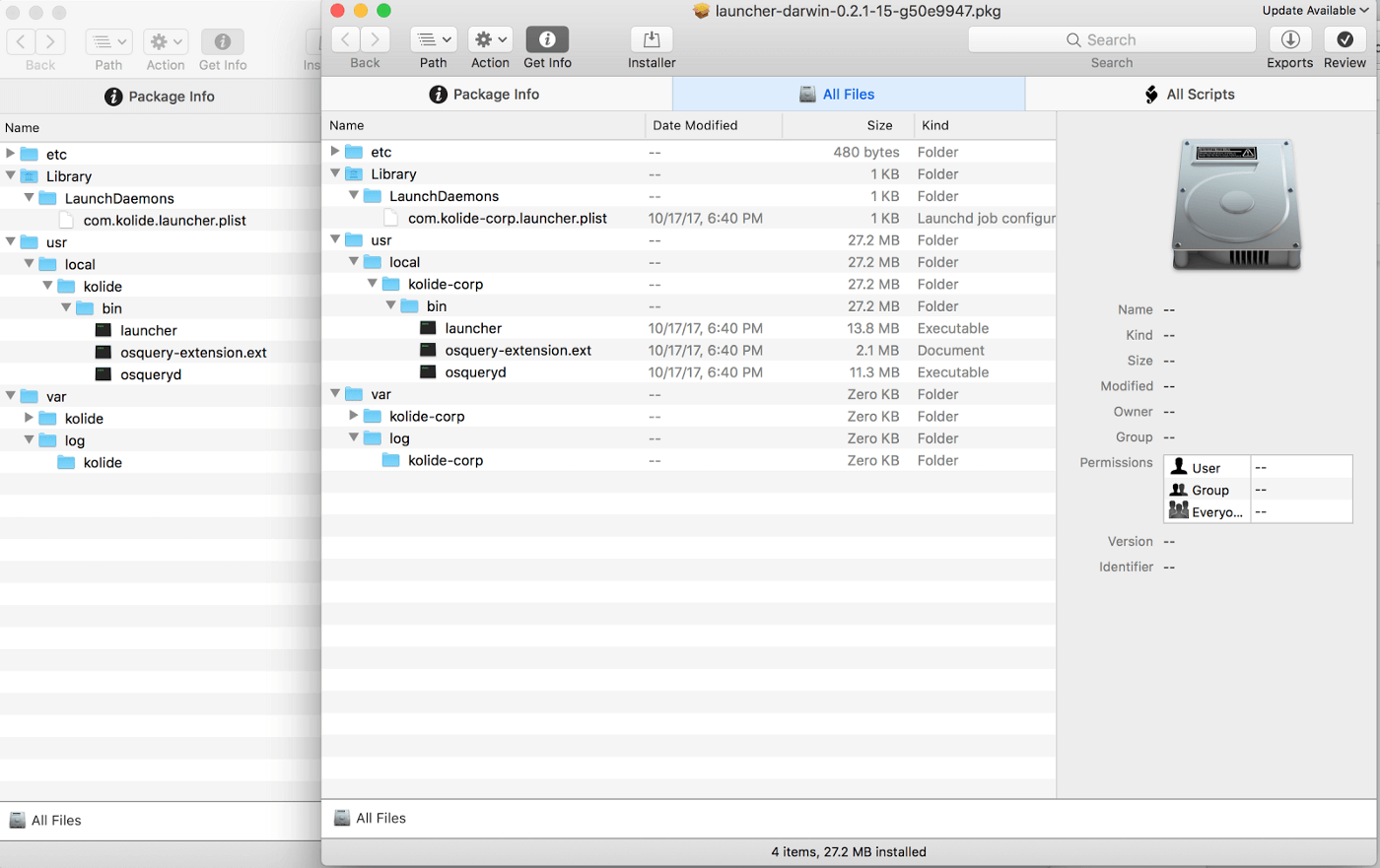The height and width of the screenshot is (868, 1380).
Task: Open Path dropdown in the background window
Action: click(108, 42)
